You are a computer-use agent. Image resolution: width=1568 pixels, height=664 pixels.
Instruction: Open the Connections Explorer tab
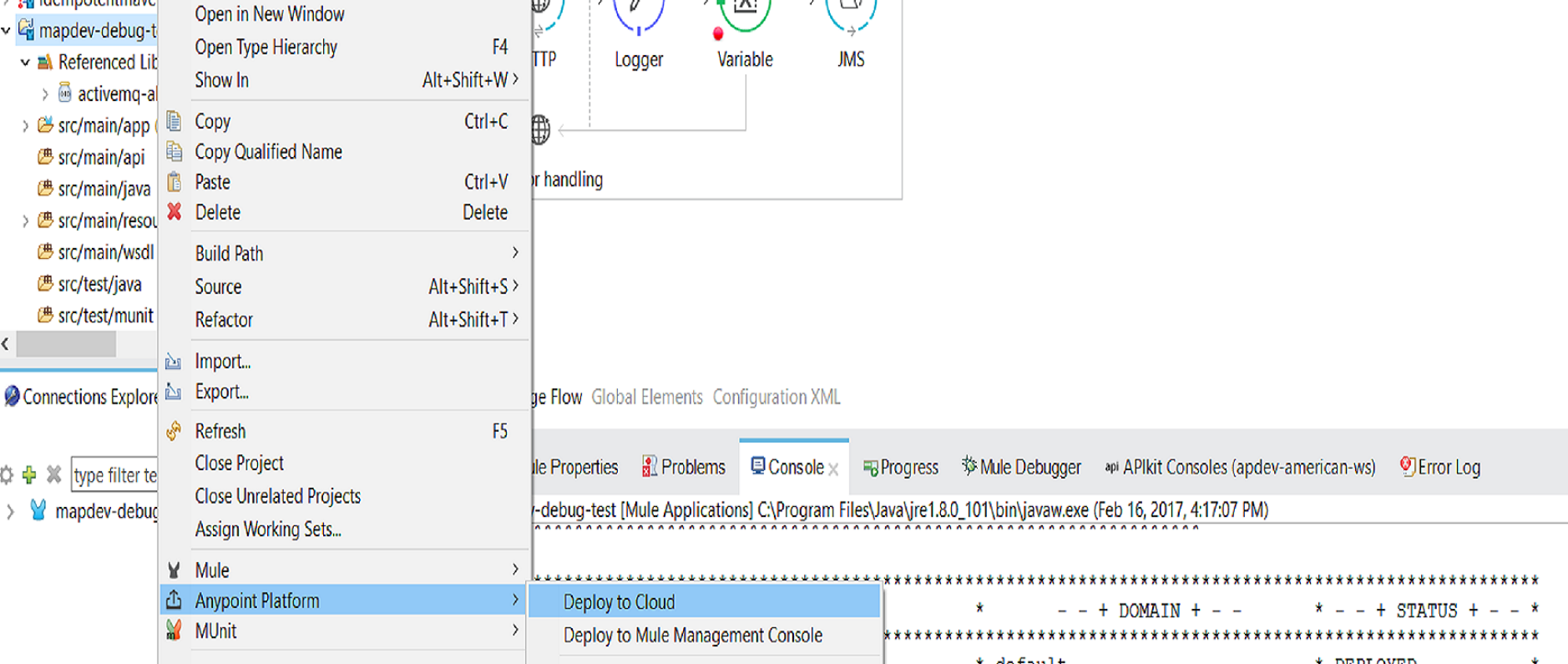click(x=80, y=397)
